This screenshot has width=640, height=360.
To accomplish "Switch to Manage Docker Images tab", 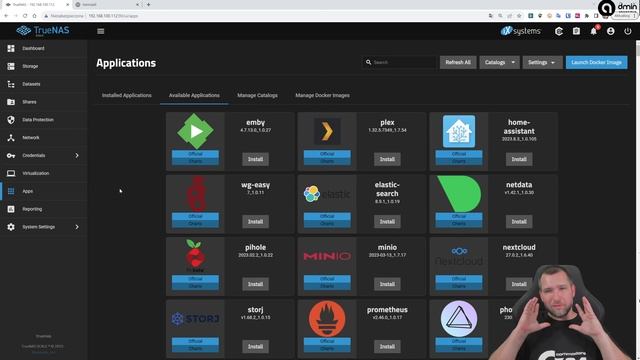I will click(322, 96).
